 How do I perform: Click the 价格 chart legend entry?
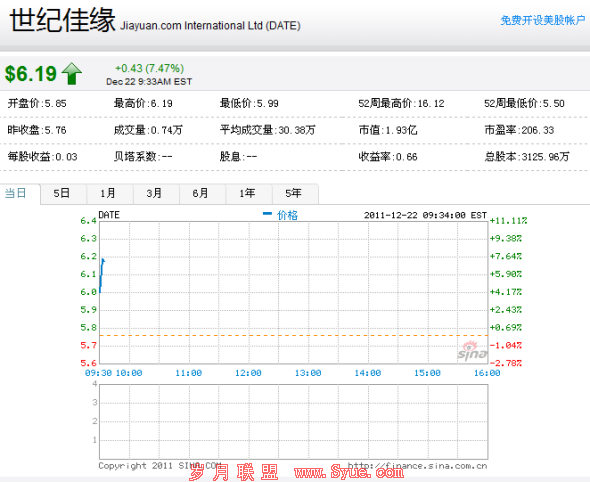pyautogui.click(x=280, y=215)
